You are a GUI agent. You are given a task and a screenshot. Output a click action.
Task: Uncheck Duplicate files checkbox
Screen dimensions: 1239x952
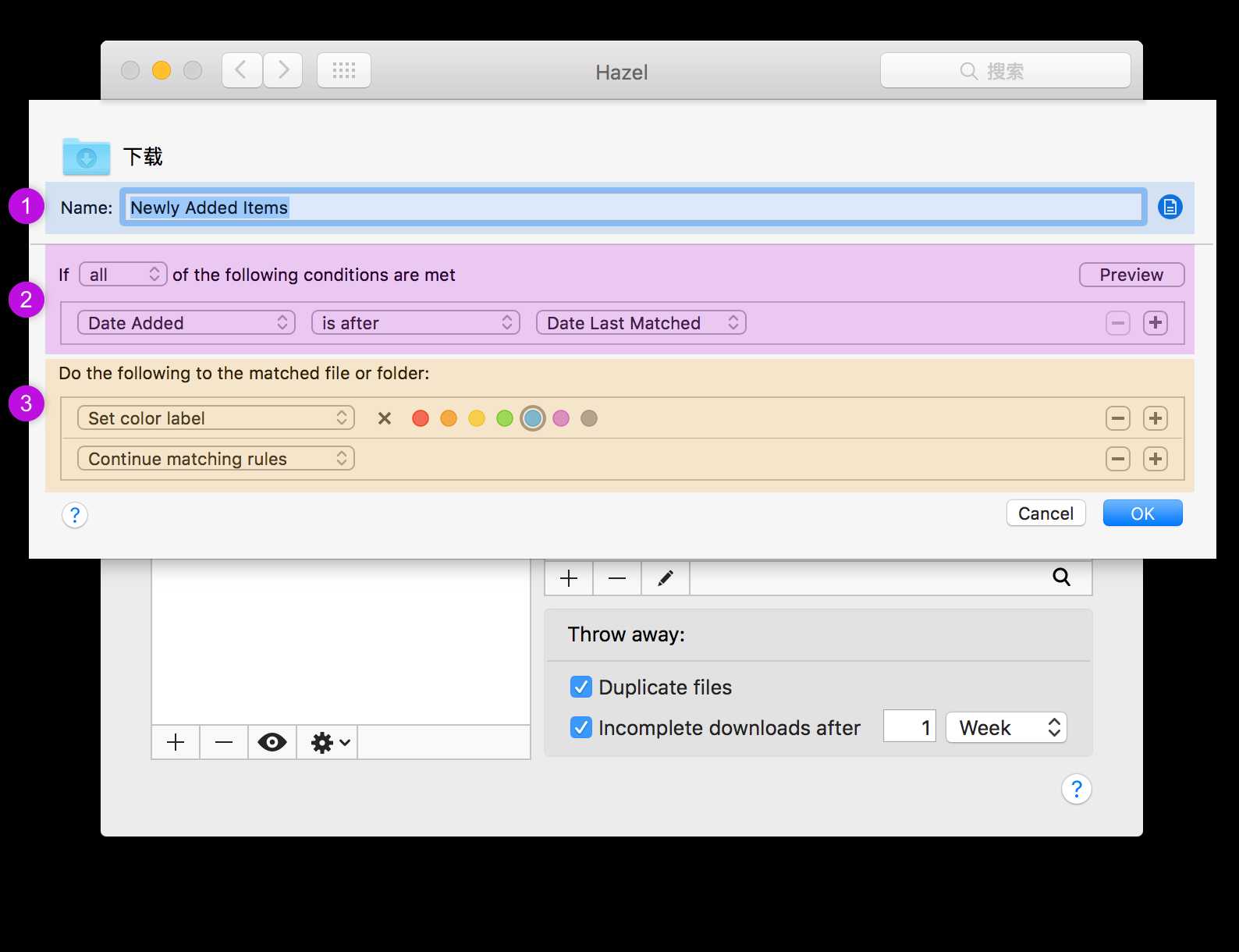[581, 687]
